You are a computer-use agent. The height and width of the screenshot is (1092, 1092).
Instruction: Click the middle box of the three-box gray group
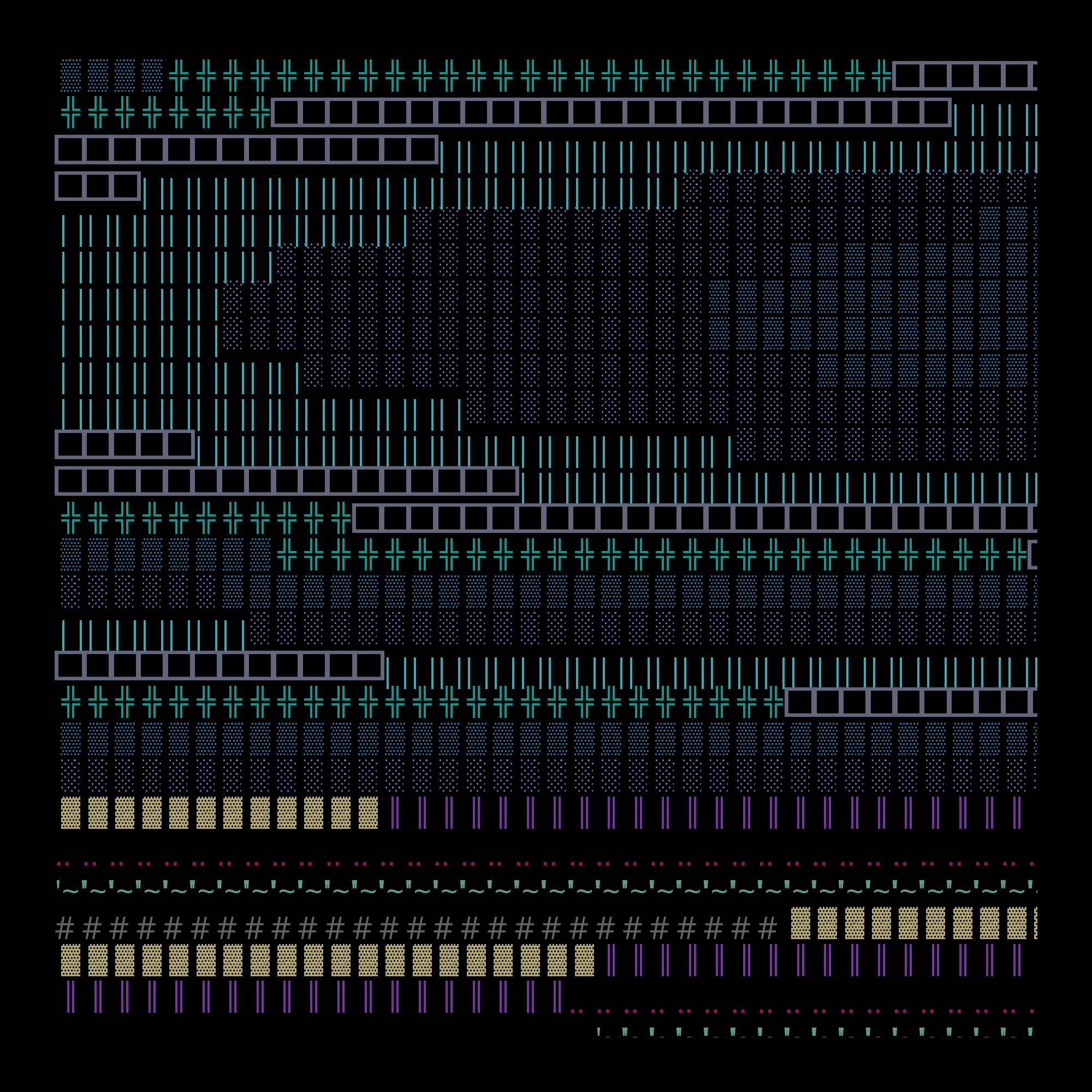pyautogui.click(x=98, y=186)
